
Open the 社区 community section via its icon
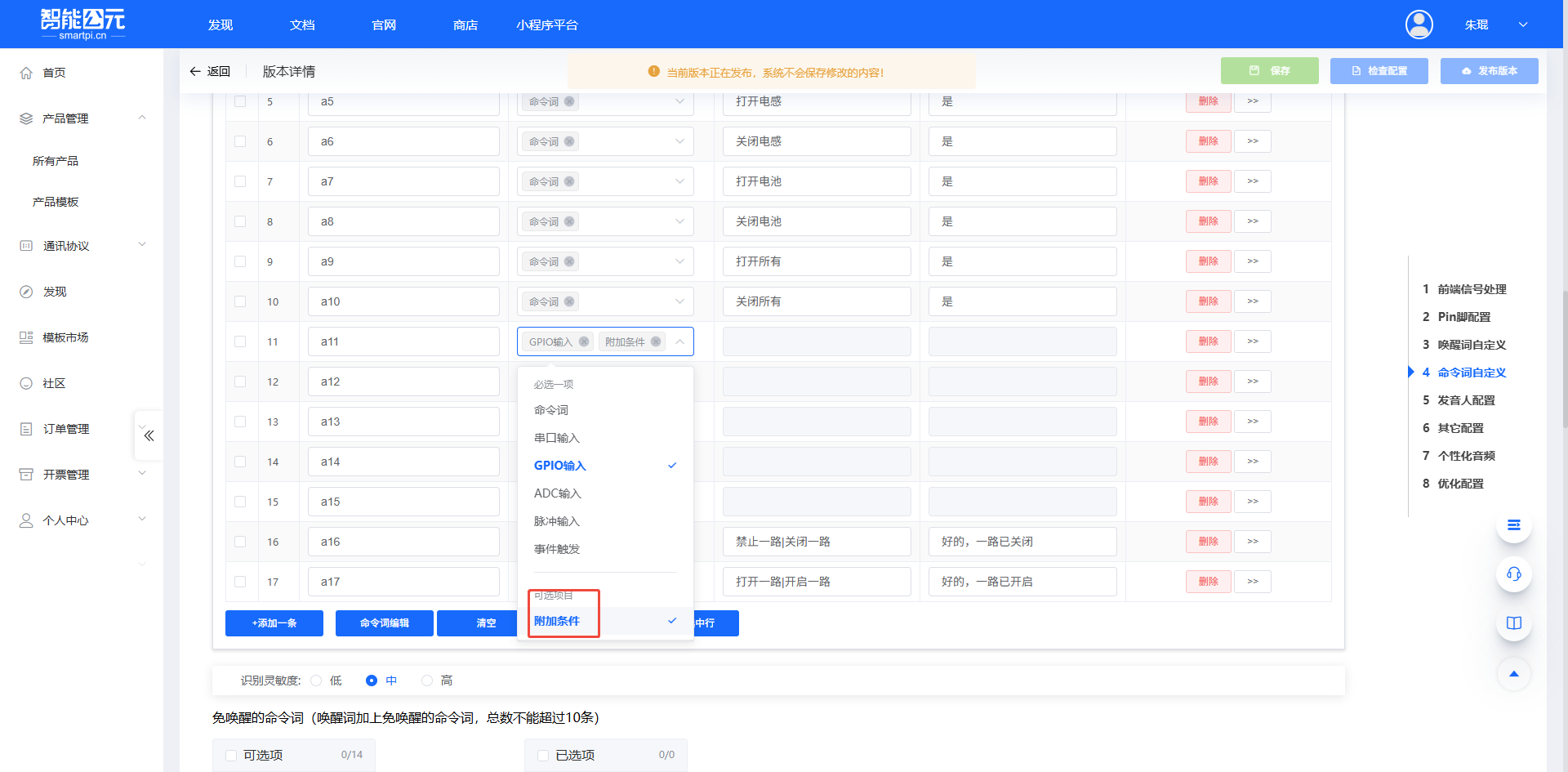click(25, 382)
